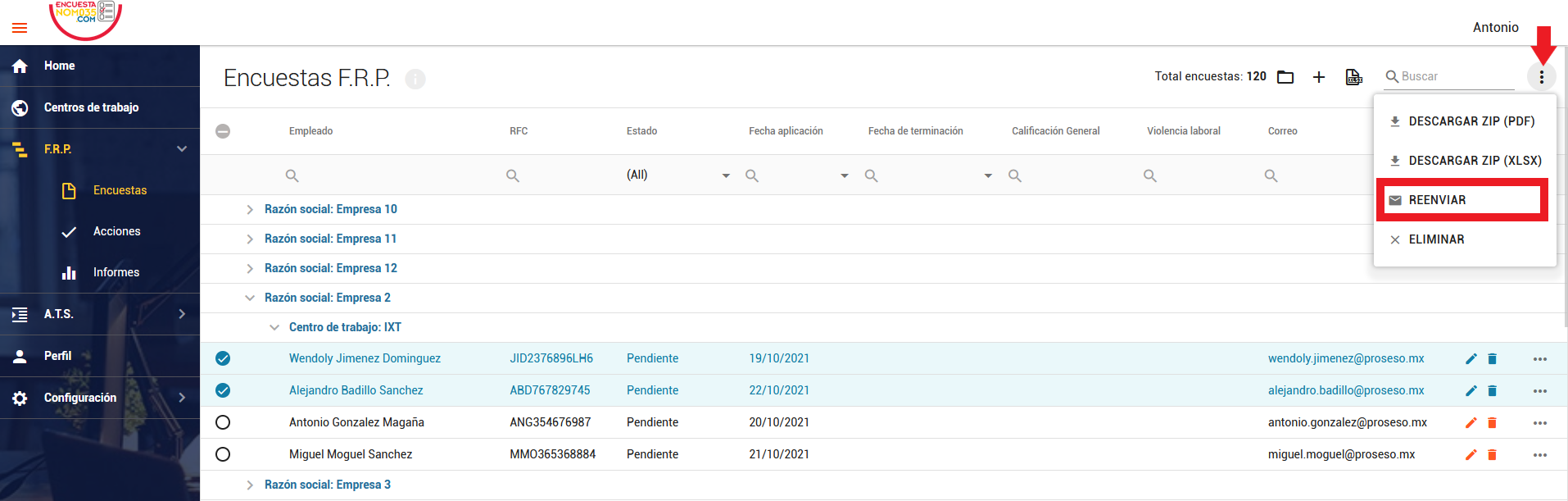
Task: Edit Antonio Gonzalez Magaña pencil icon
Action: coord(1471,422)
